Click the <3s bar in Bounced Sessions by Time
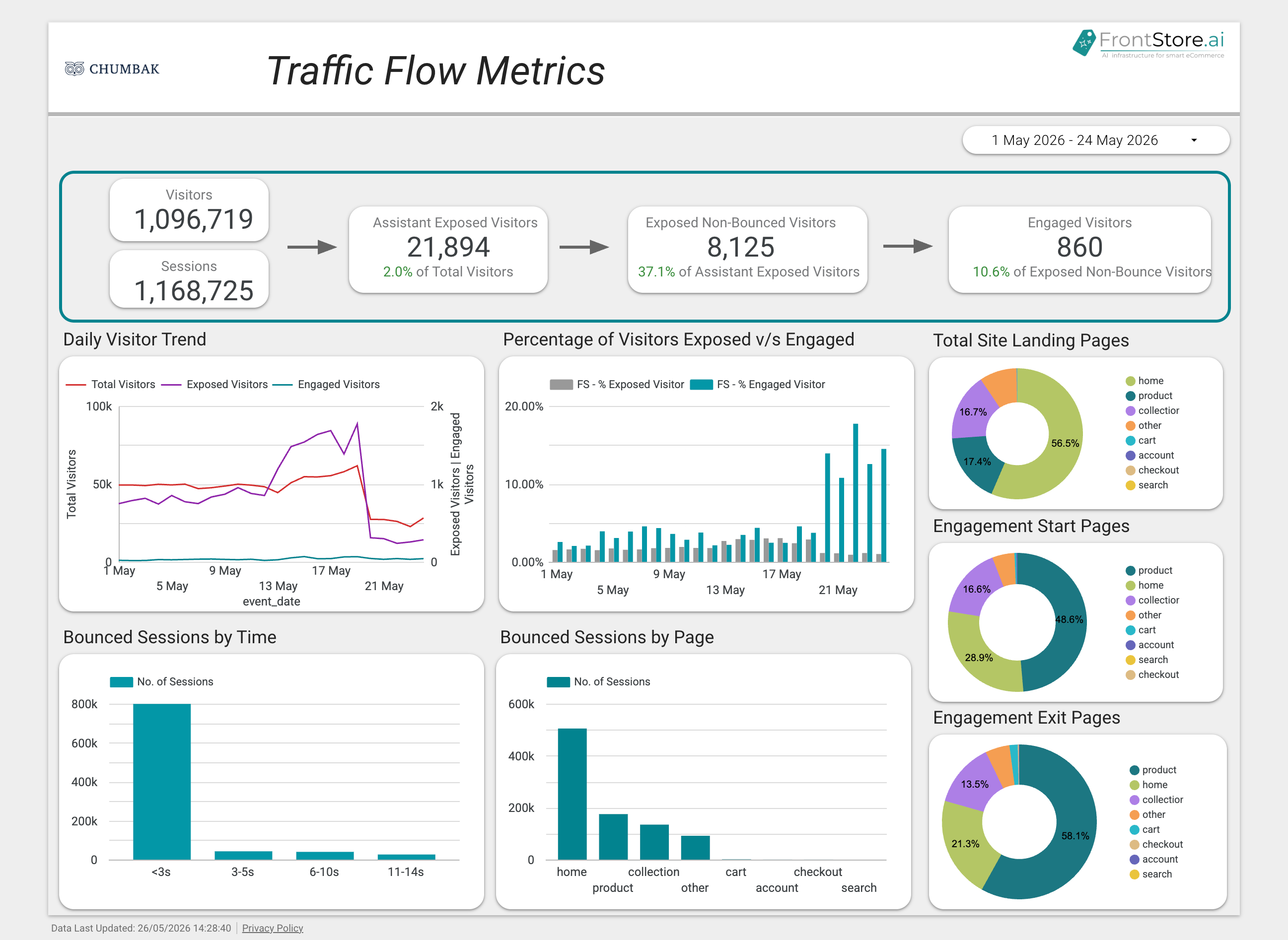This screenshot has height=940, width=1288. [x=162, y=782]
